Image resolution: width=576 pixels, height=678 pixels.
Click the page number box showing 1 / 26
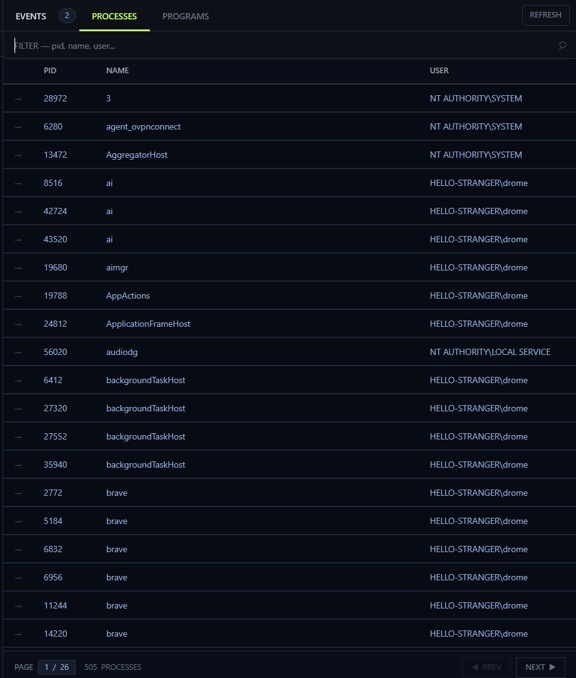57,667
